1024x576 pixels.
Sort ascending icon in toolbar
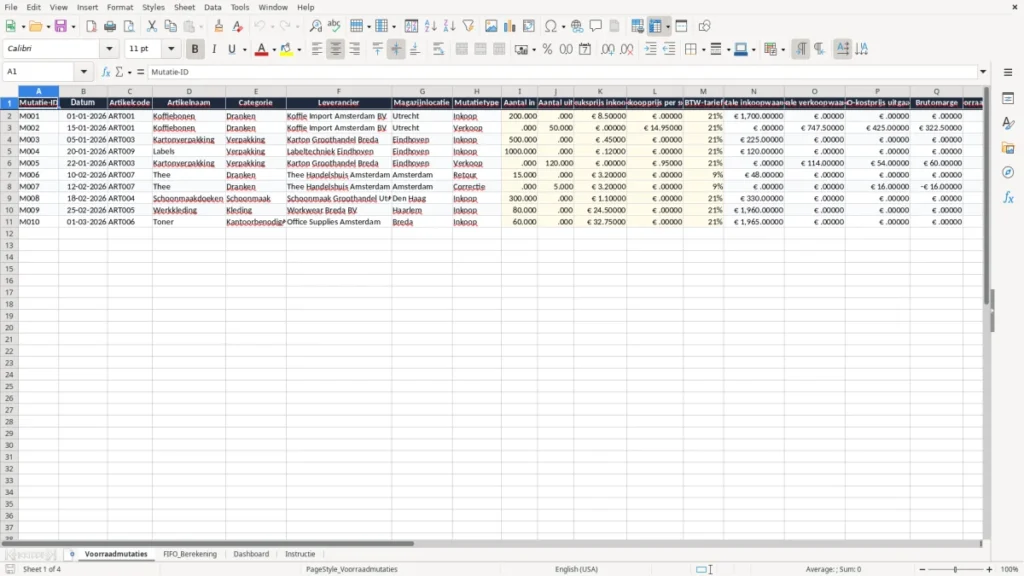tap(430, 26)
